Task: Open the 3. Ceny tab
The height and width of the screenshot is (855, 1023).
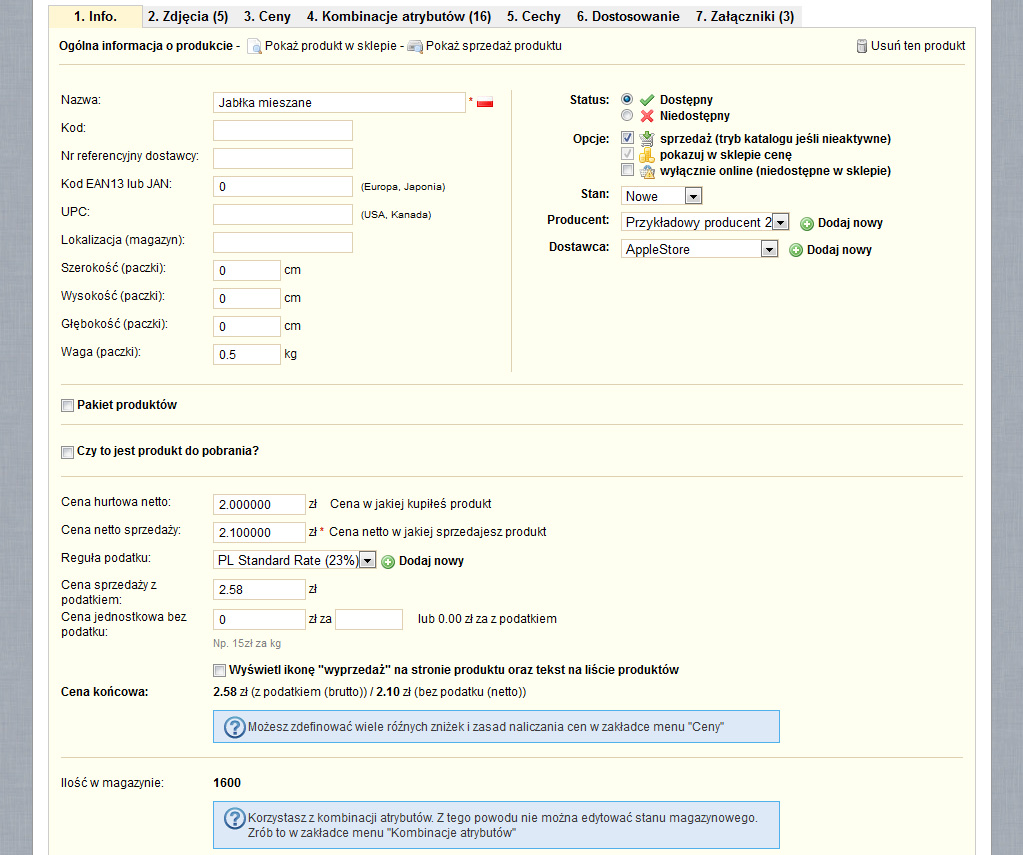Action: [x=267, y=16]
